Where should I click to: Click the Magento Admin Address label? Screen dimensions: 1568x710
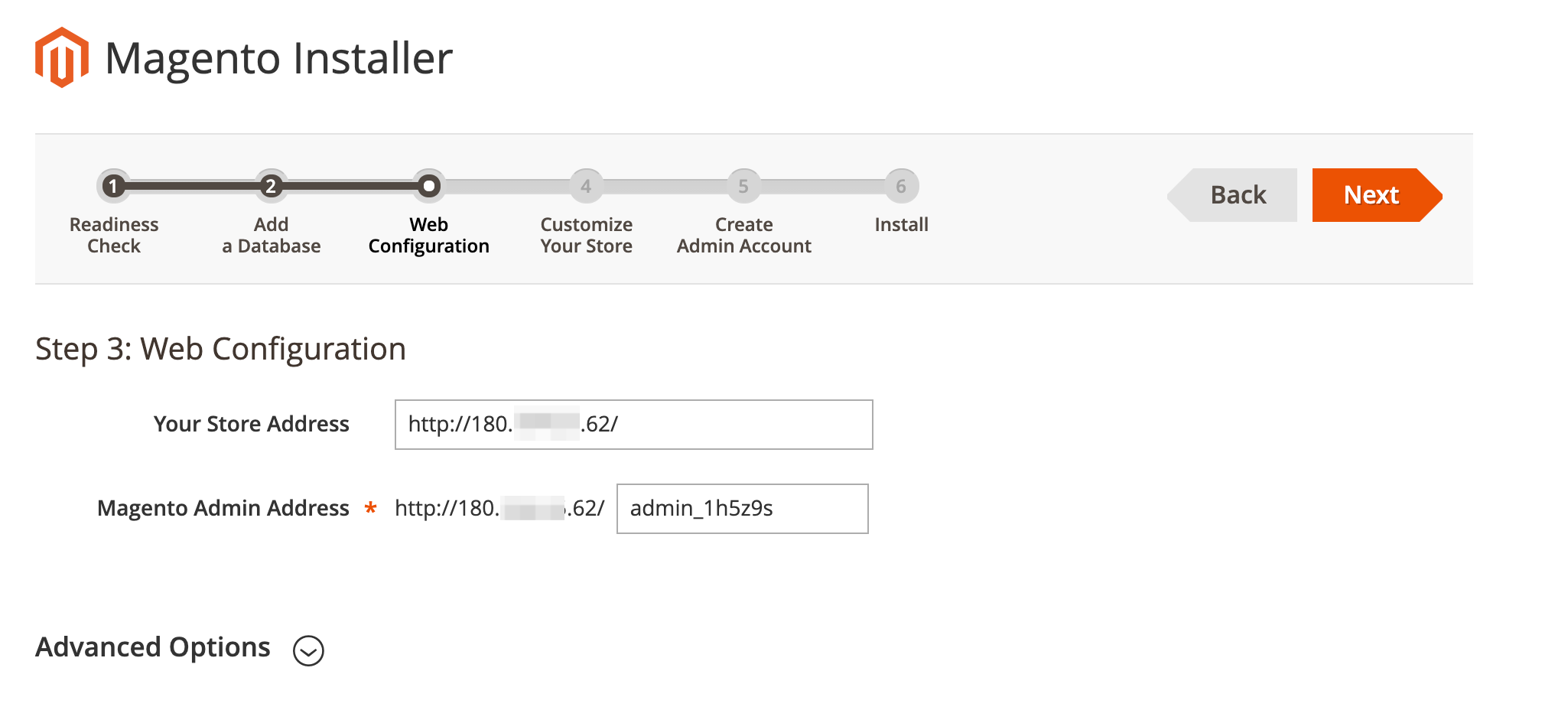click(x=223, y=508)
